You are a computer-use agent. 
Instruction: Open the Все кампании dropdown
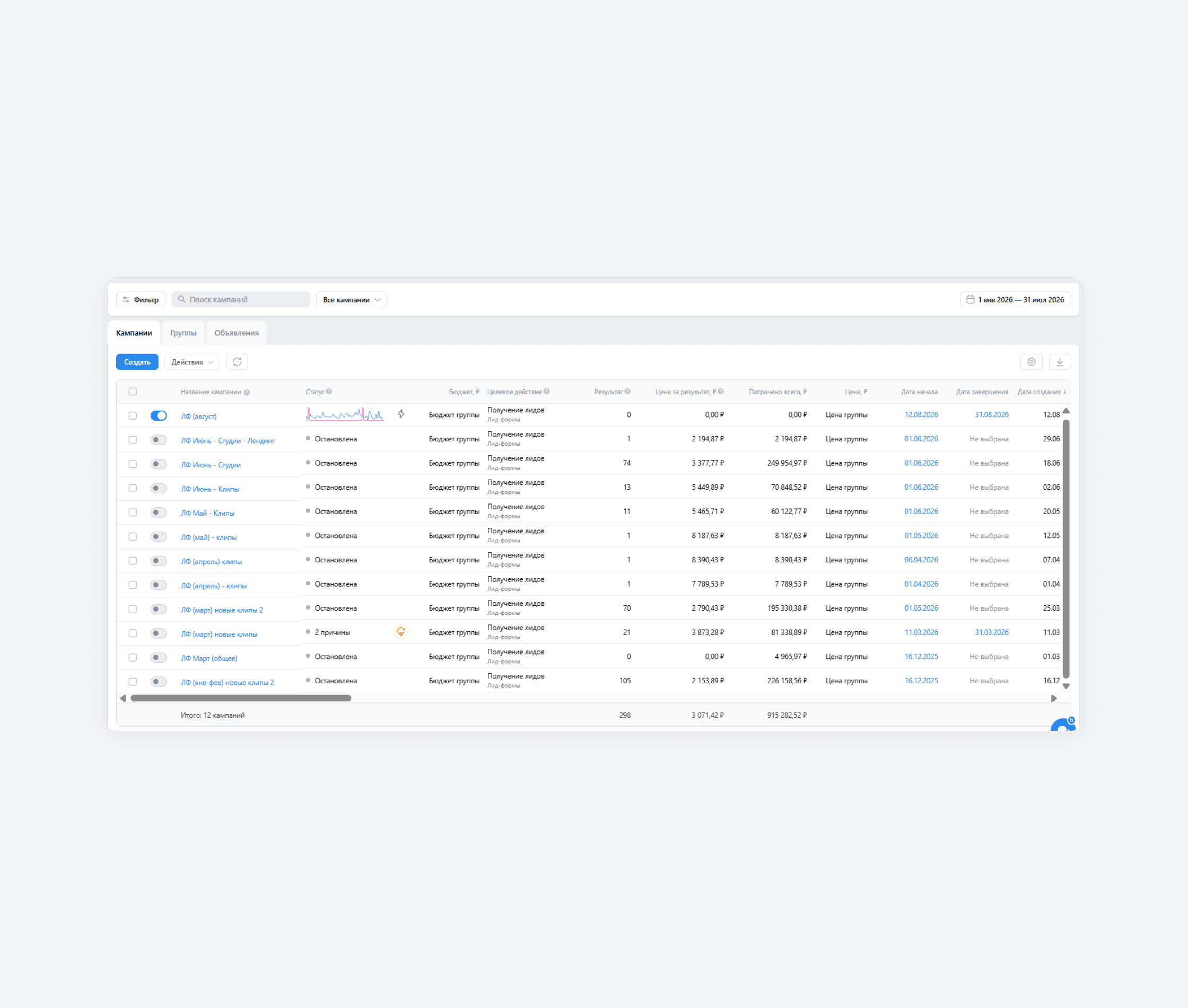pos(351,299)
